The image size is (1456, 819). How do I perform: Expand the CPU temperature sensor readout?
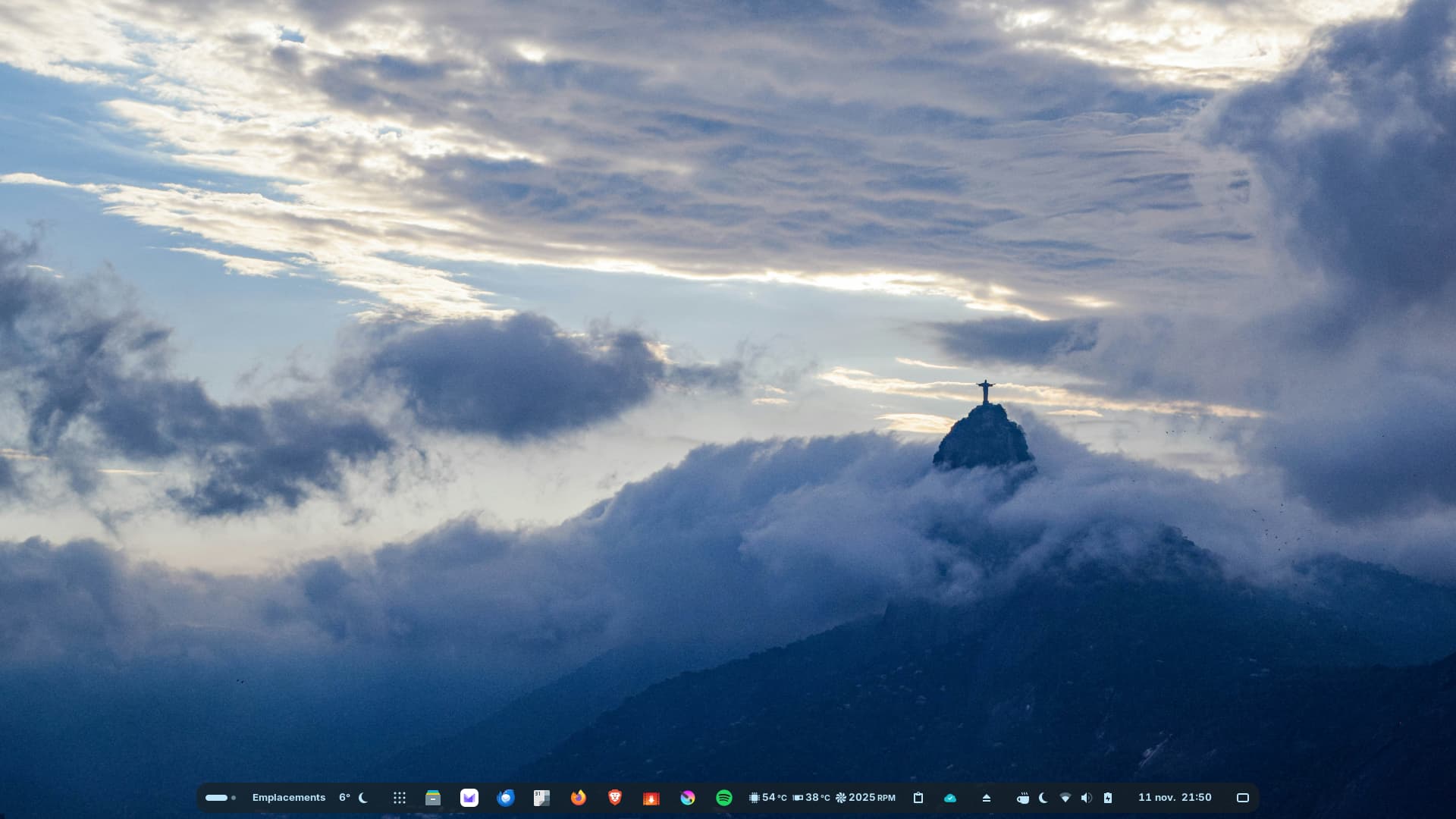point(767,798)
